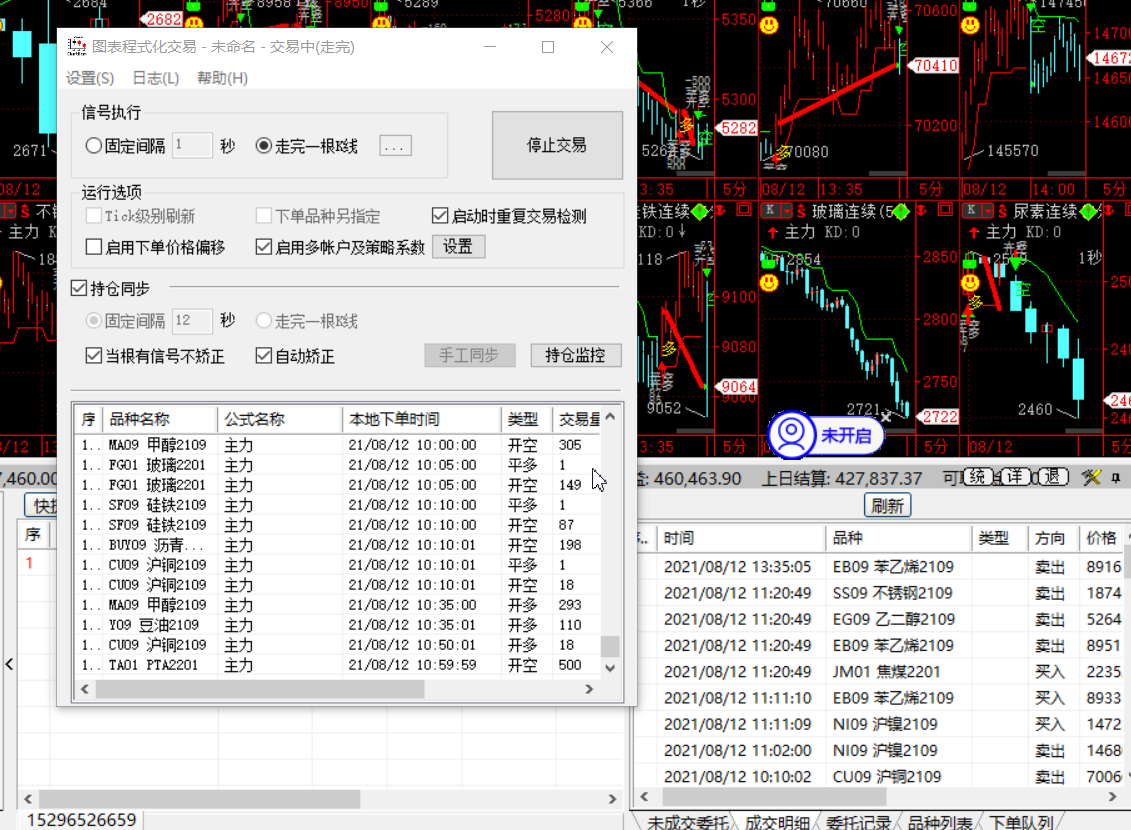Uncheck the 持仓同步 checkbox
The image size is (1131, 830).
pyautogui.click(x=79, y=289)
